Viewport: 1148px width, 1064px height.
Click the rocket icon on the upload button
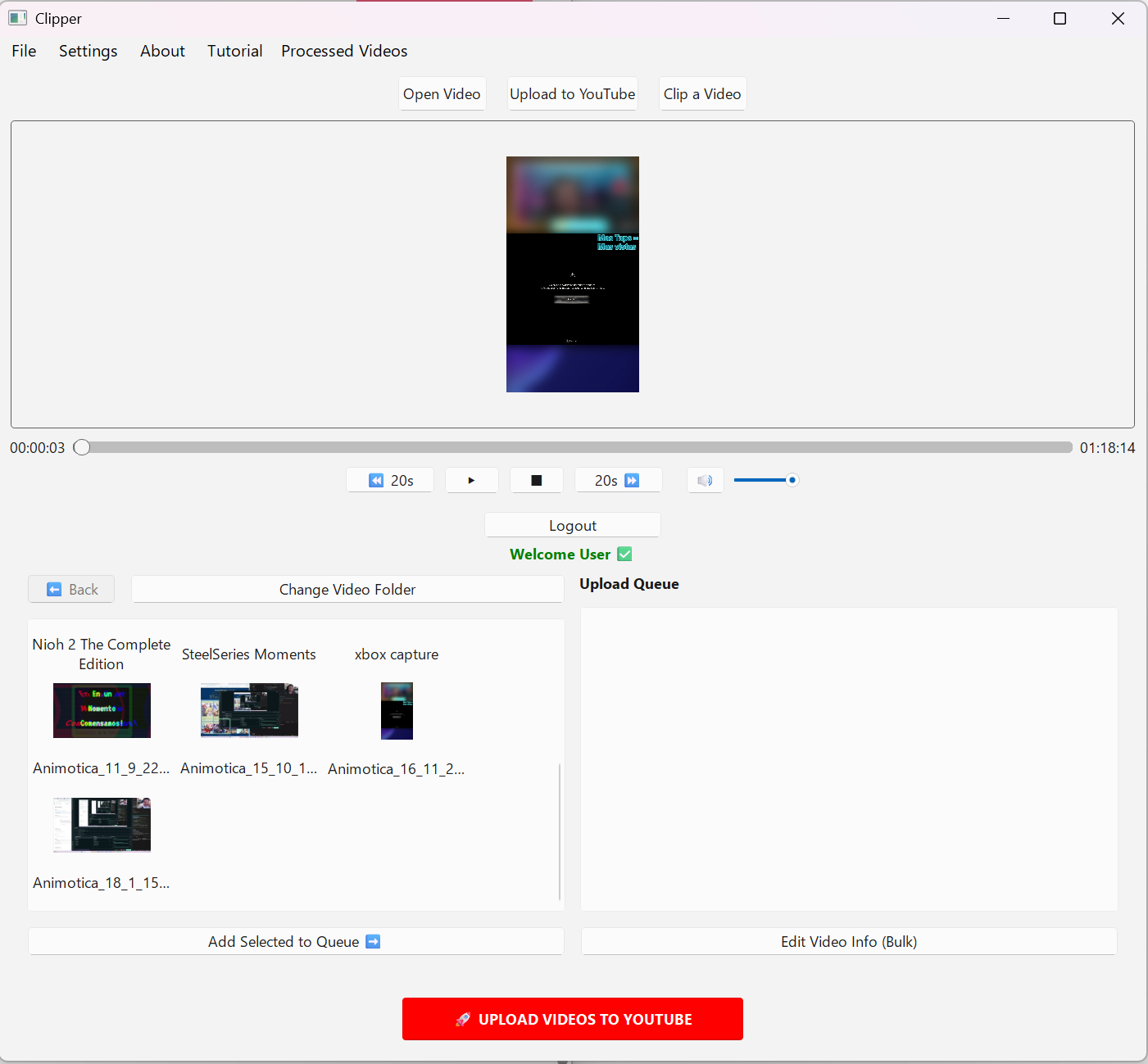click(463, 1019)
